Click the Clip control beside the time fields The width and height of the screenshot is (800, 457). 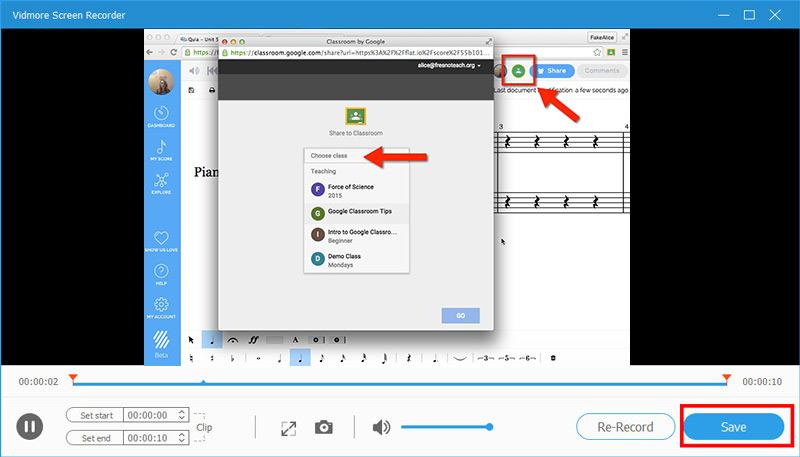(204, 427)
